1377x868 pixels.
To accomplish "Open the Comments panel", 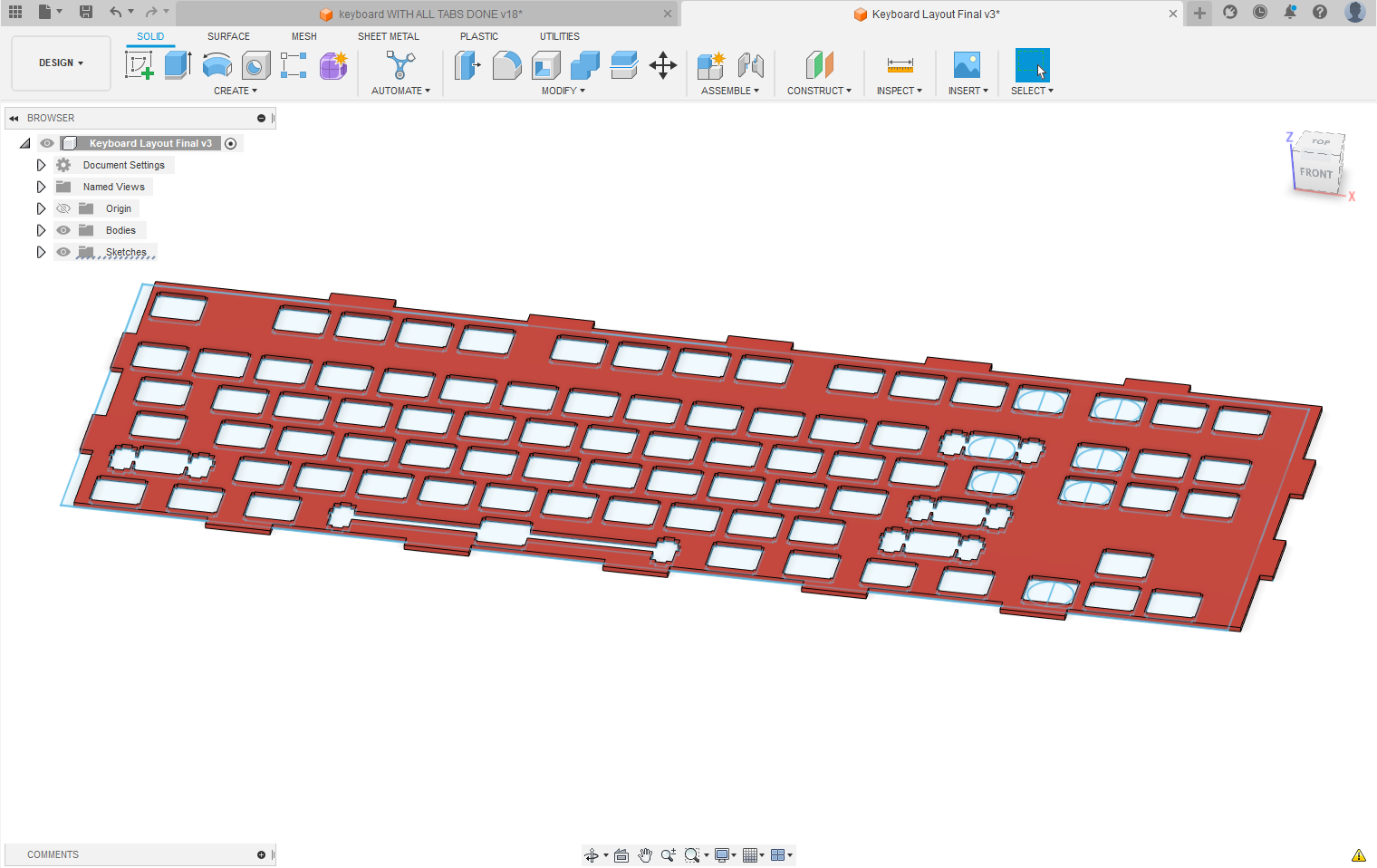I will (x=53, y=854).
